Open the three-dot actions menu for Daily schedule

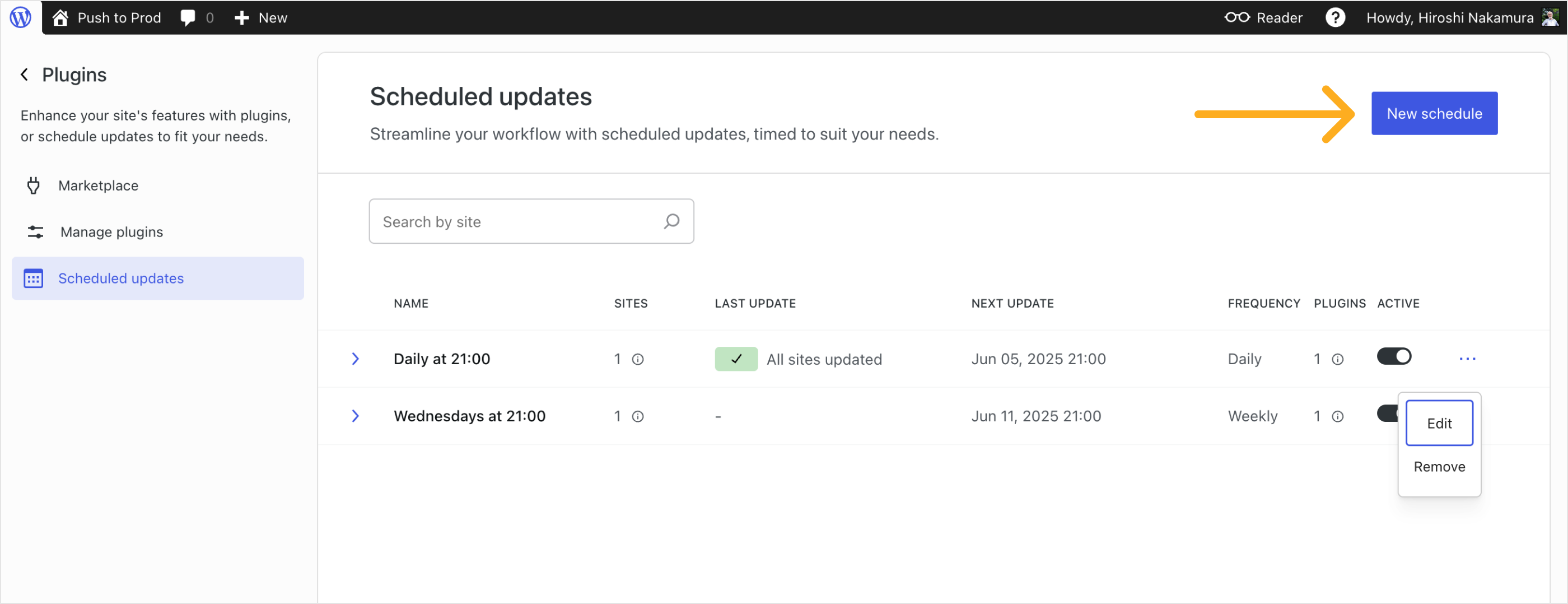(x=1467, y=359)
